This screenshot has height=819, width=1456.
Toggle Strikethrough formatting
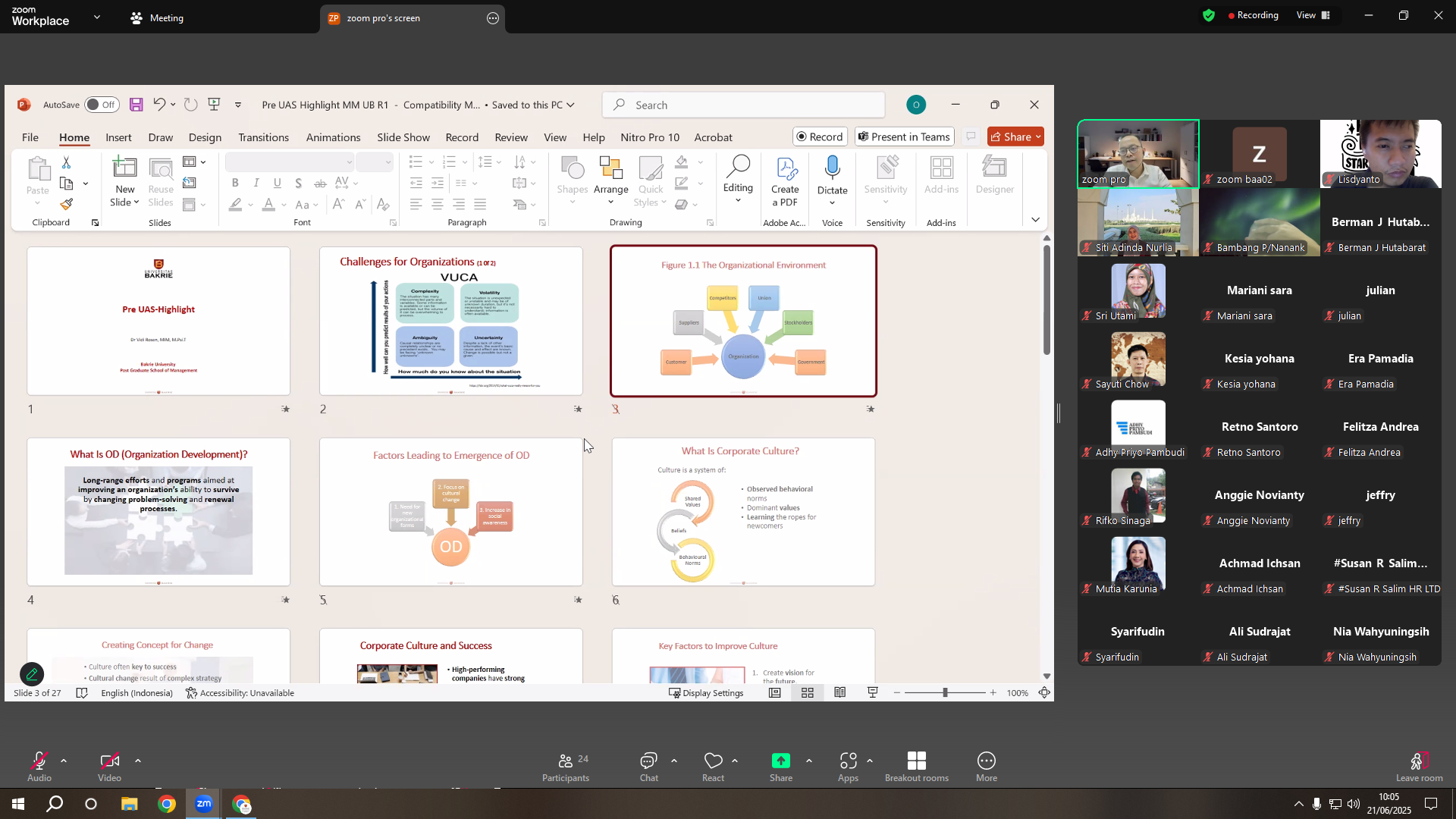(320, 183)
